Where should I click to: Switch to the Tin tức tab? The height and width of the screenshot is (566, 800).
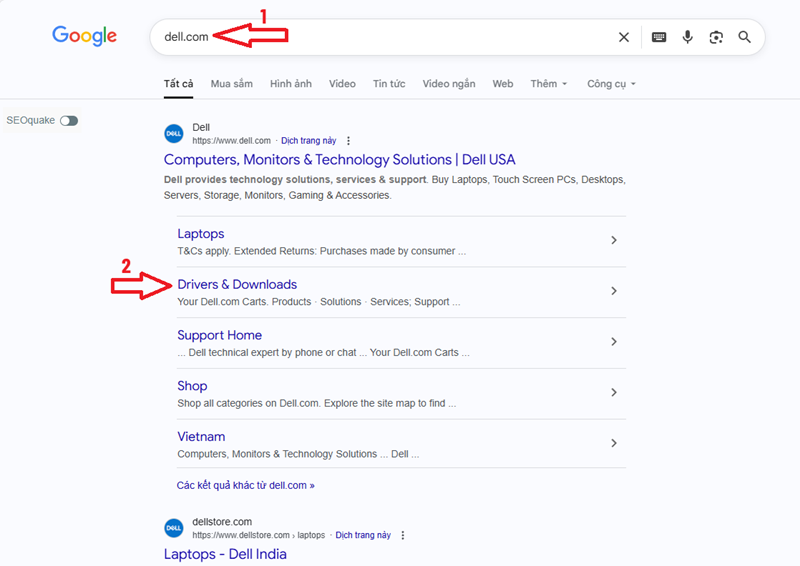point(389,84)
